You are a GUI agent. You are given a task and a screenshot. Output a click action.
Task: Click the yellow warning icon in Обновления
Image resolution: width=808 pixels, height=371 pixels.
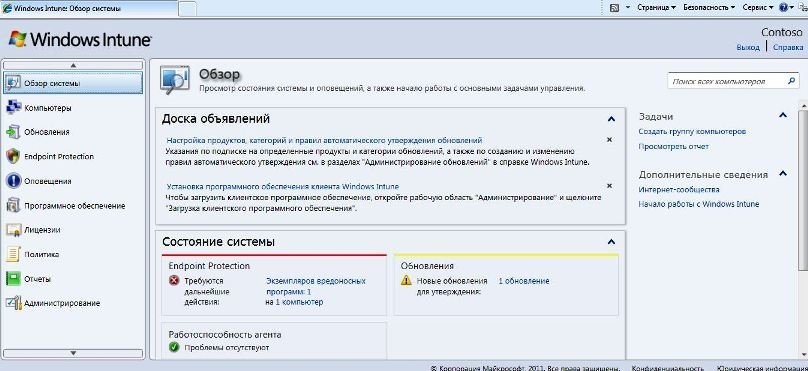coord(407,281)
